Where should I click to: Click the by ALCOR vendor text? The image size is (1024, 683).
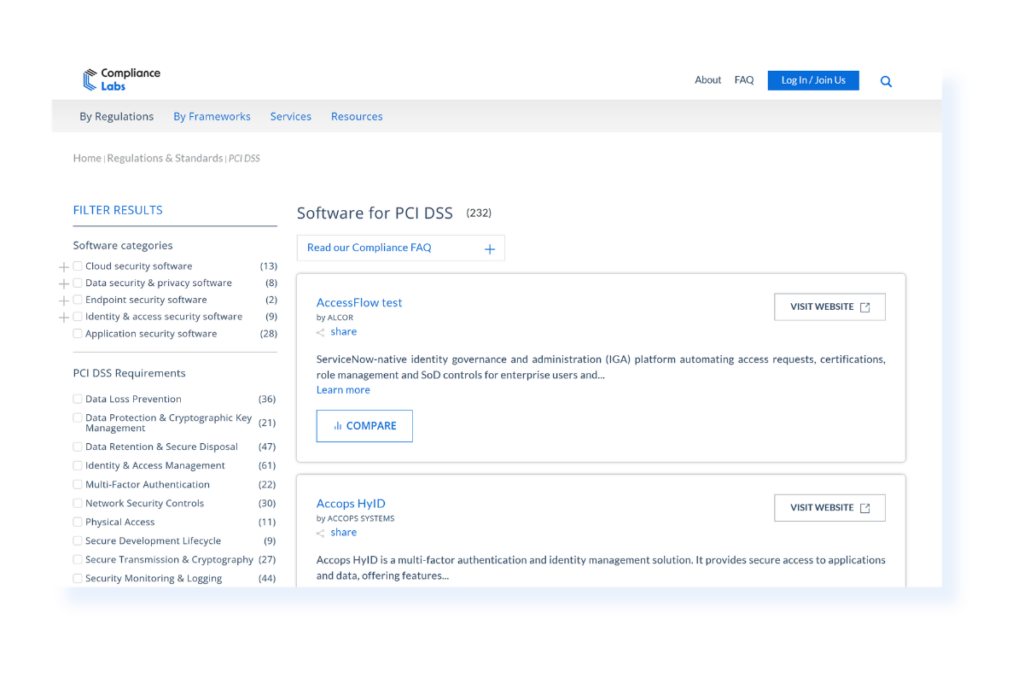click(335, 317)
